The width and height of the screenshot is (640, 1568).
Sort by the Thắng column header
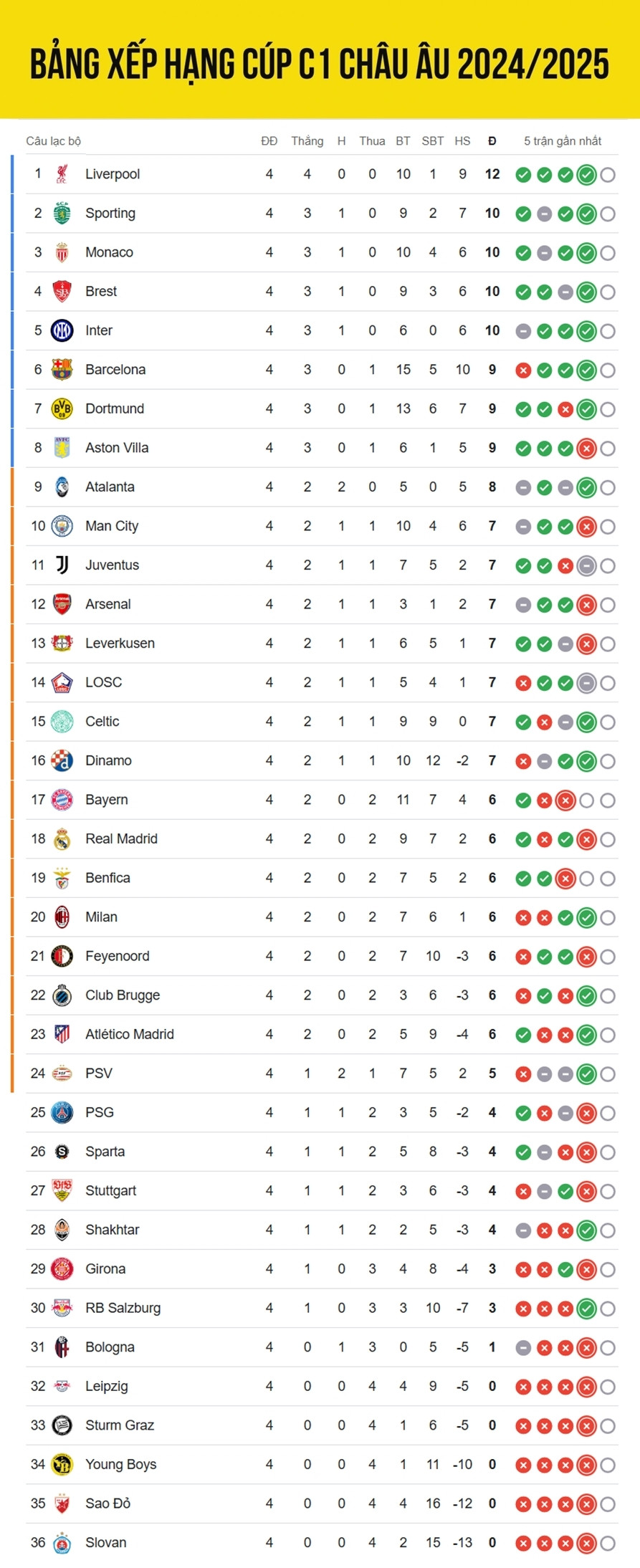[x=307, y=141]
